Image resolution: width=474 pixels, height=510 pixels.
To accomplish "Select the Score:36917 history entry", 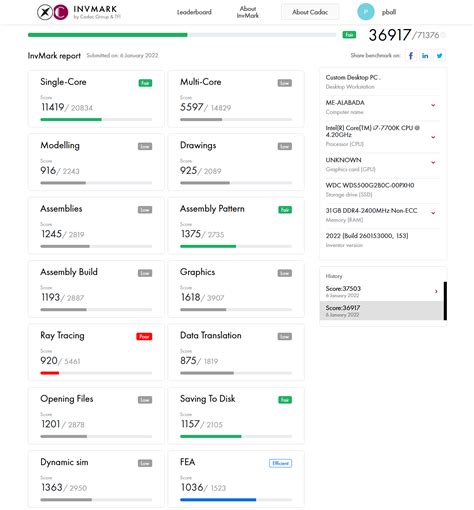I will pyautogui.click(x=381, y=311).
